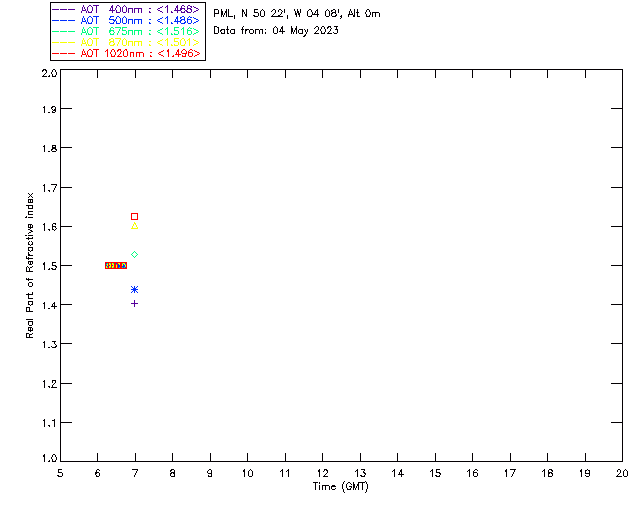Click the x-axis label 12
Screen dimensions: 640x512
tap(322, 473)
